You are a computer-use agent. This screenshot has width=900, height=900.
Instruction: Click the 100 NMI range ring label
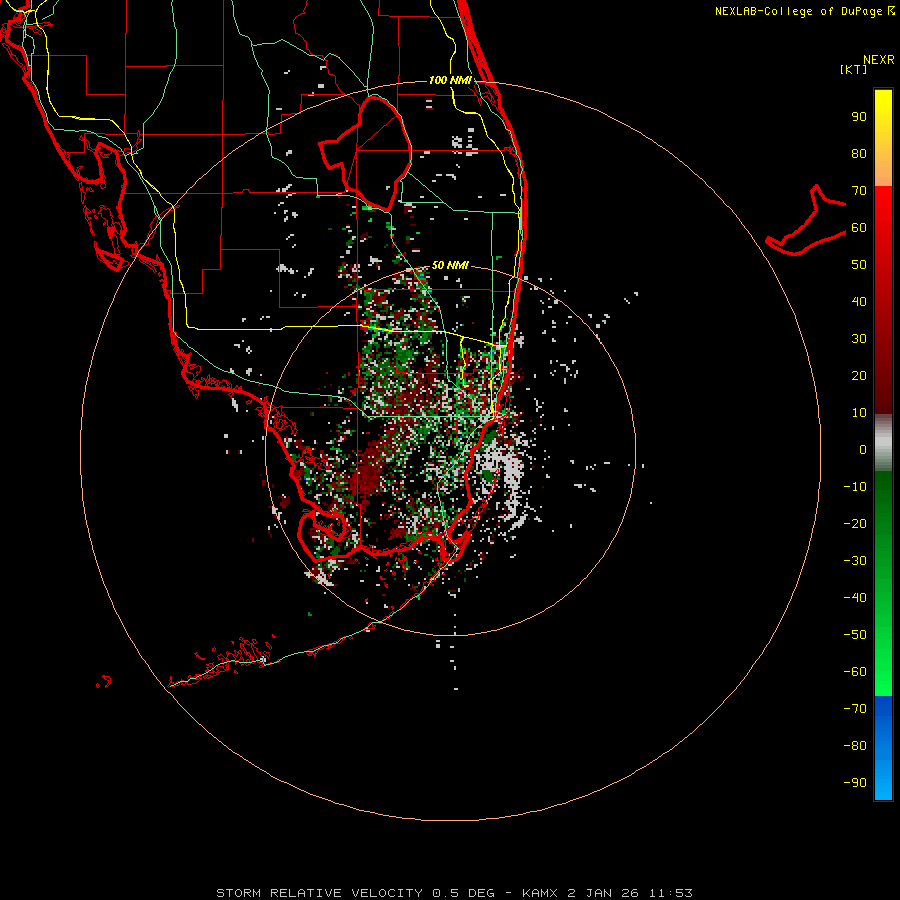[x=451, y=80]
